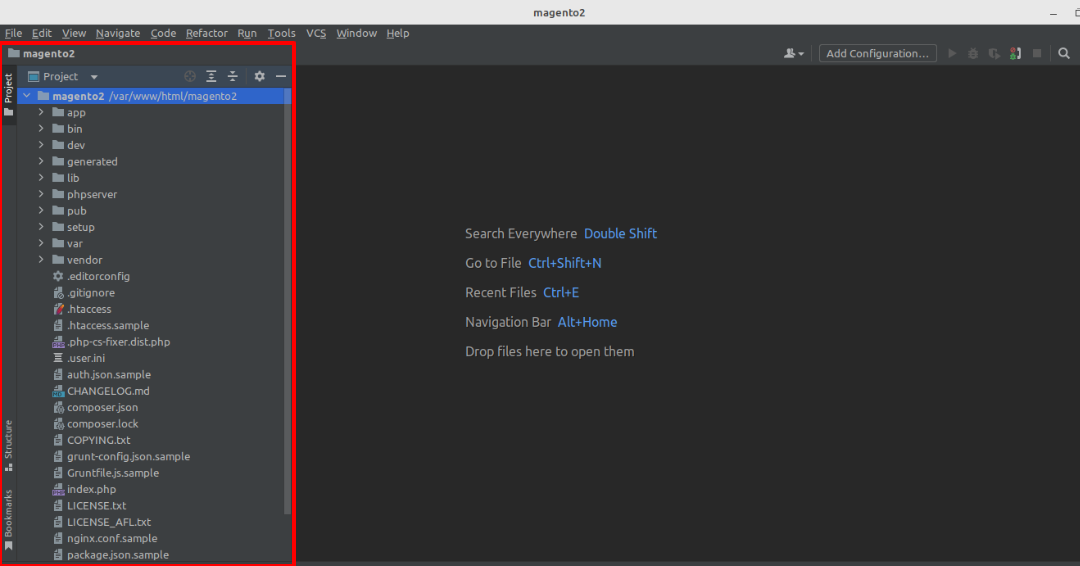Image resolution: width=1080 pixels, height=566 pixels.
Task: Expand the app folder
Action: (41, 112)
